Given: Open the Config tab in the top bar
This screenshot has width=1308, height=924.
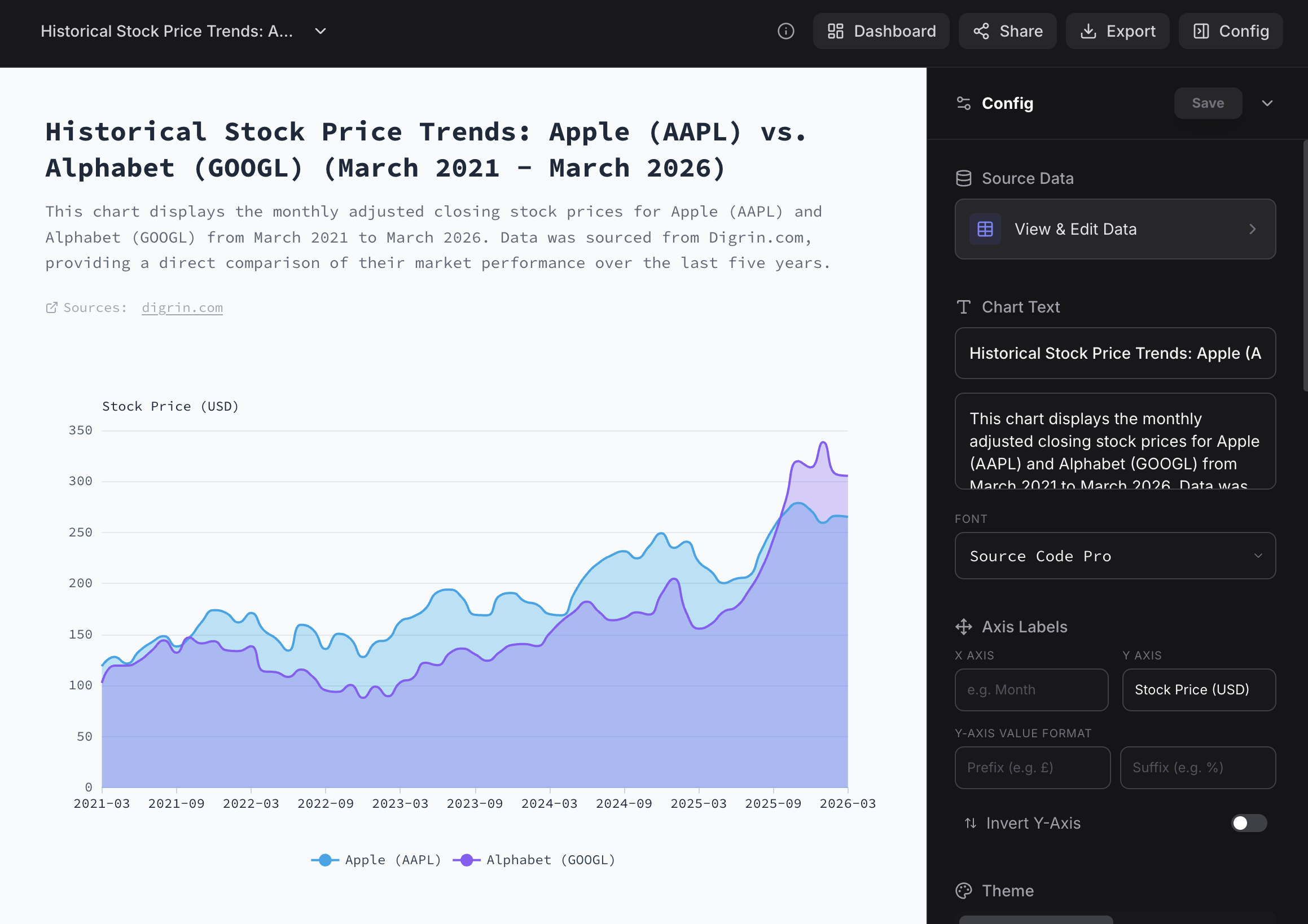Looking at the screenshot, I should click(x=1230, y=32).
